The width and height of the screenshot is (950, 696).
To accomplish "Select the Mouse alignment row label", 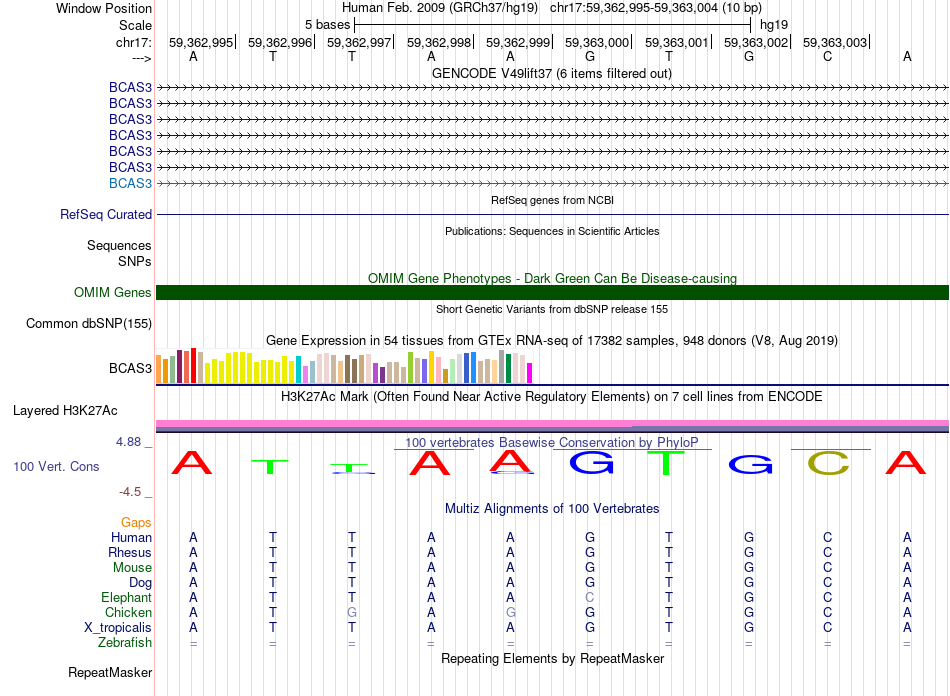I will [x=132, y=568].
